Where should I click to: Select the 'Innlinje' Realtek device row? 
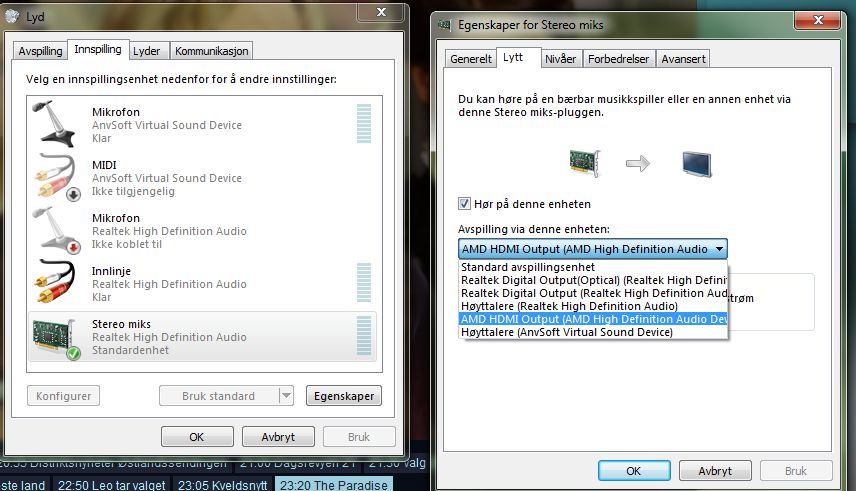(203, 283)
